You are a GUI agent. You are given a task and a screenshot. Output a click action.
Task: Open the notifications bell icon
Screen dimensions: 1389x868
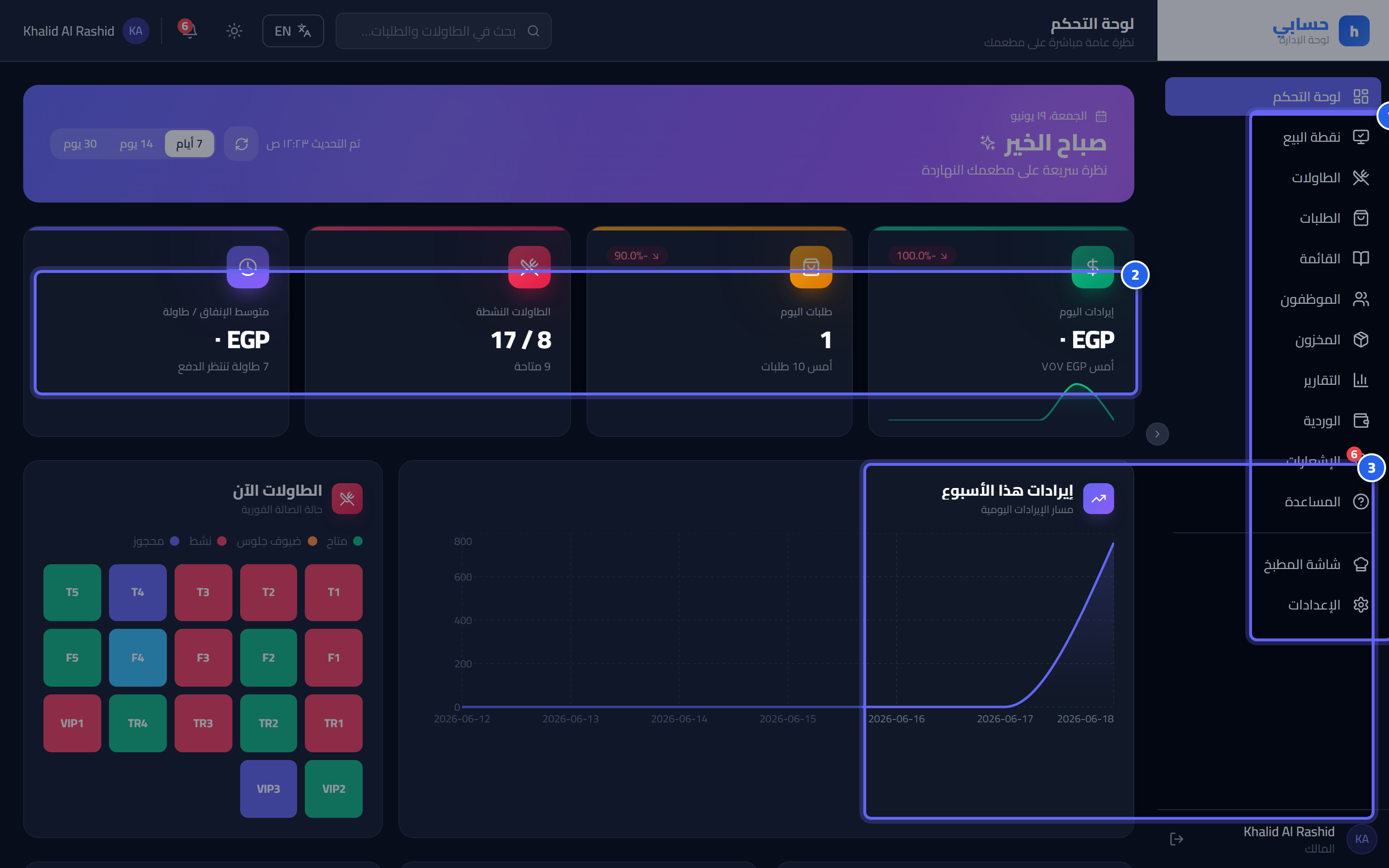188,30
